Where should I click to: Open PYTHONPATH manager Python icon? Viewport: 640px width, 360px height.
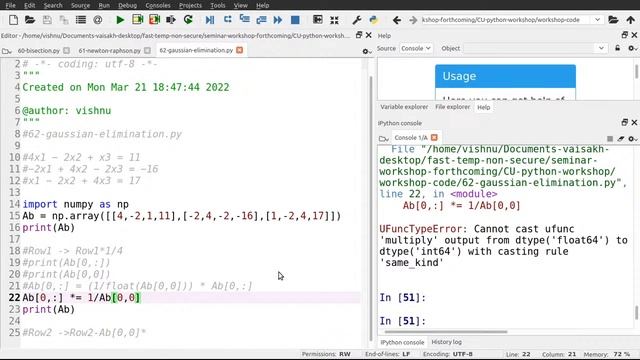tap(373, 20)
